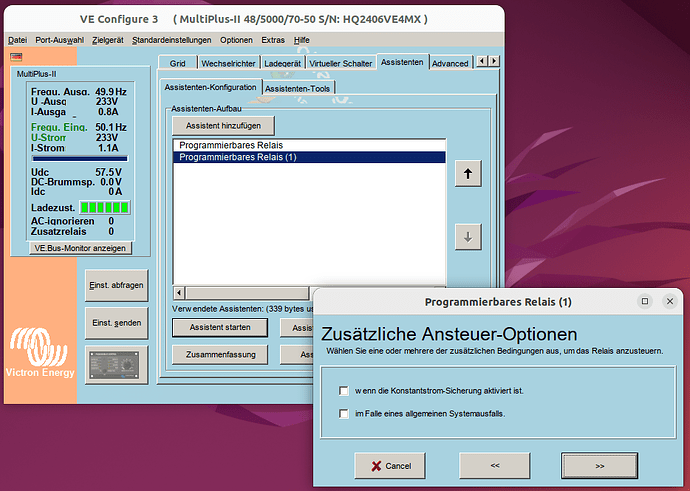
Task: Click the Victron Energy logo
Action: (40, 352)
